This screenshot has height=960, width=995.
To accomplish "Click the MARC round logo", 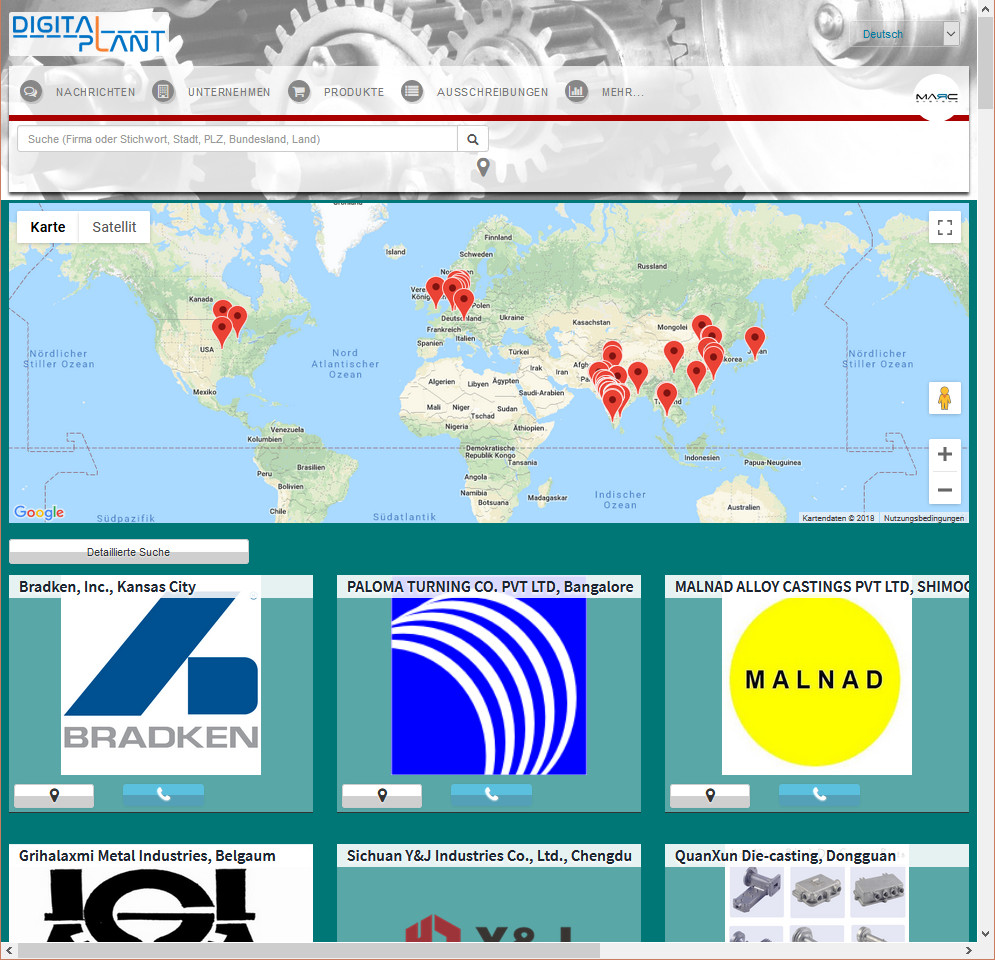I will (x=937, y=97).
